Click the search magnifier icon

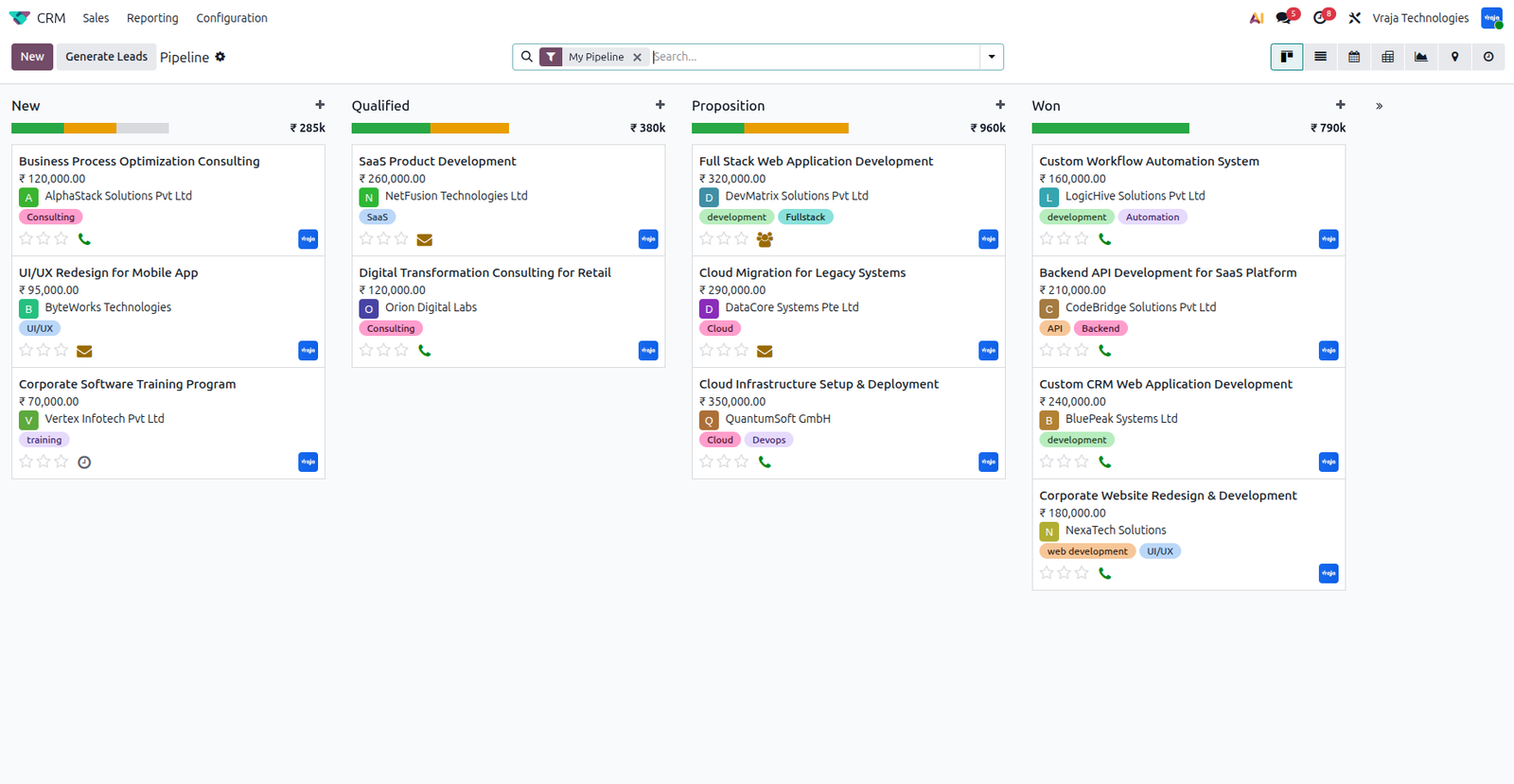[527, 57]
